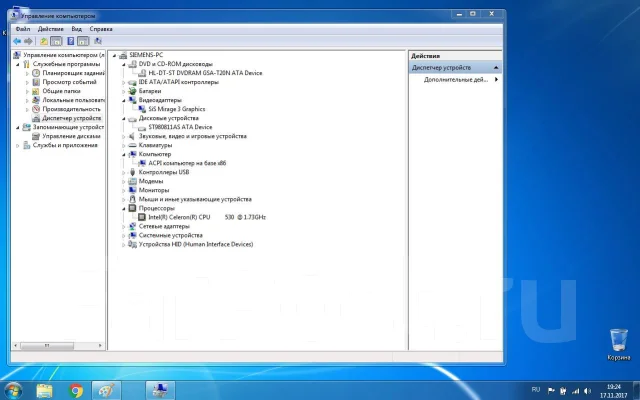640x400 pixels.
Task: Select Управление компьютером root node
Action: tap(63, 55)
